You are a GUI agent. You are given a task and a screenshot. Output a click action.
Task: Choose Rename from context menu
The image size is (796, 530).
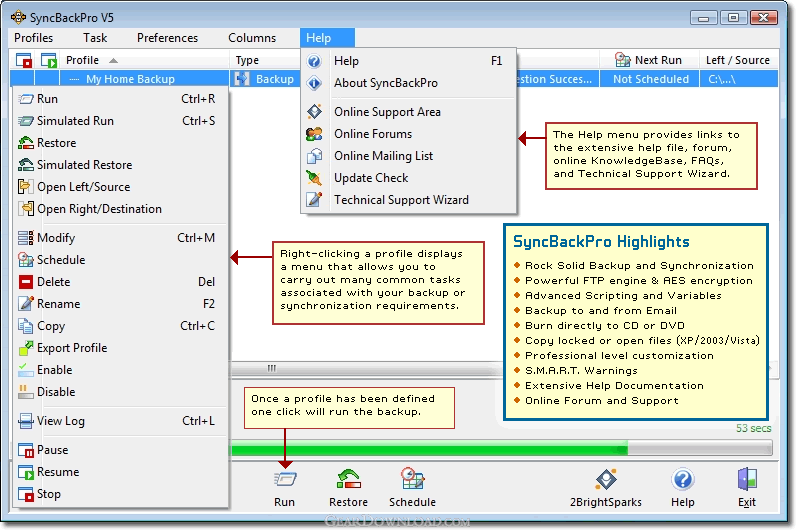[120, 304]
